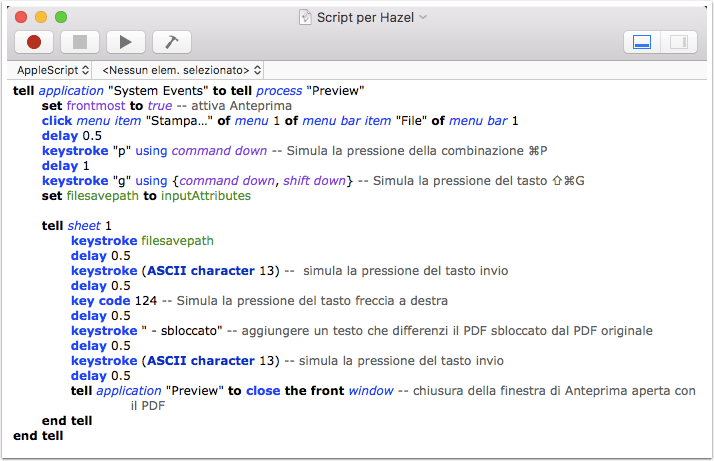Toggle the bottom accessory pane view

642,42
